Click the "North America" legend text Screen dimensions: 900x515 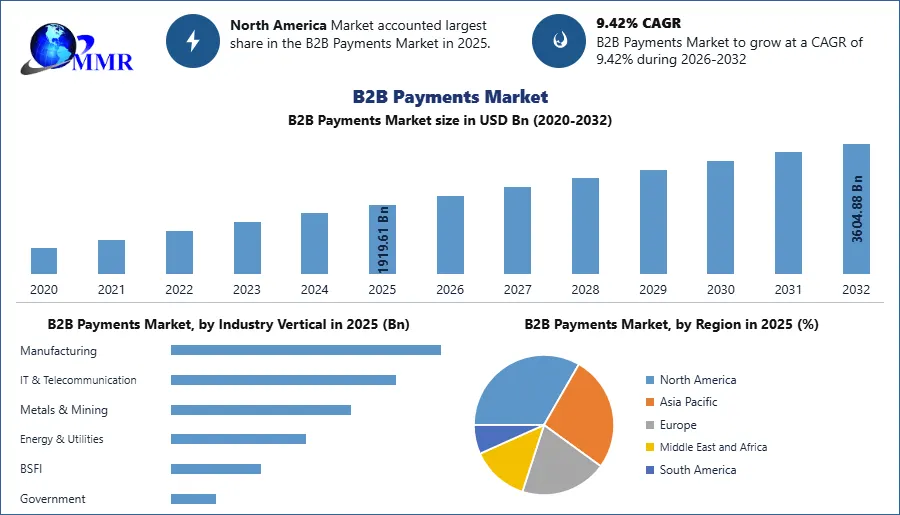pos(698,380)
